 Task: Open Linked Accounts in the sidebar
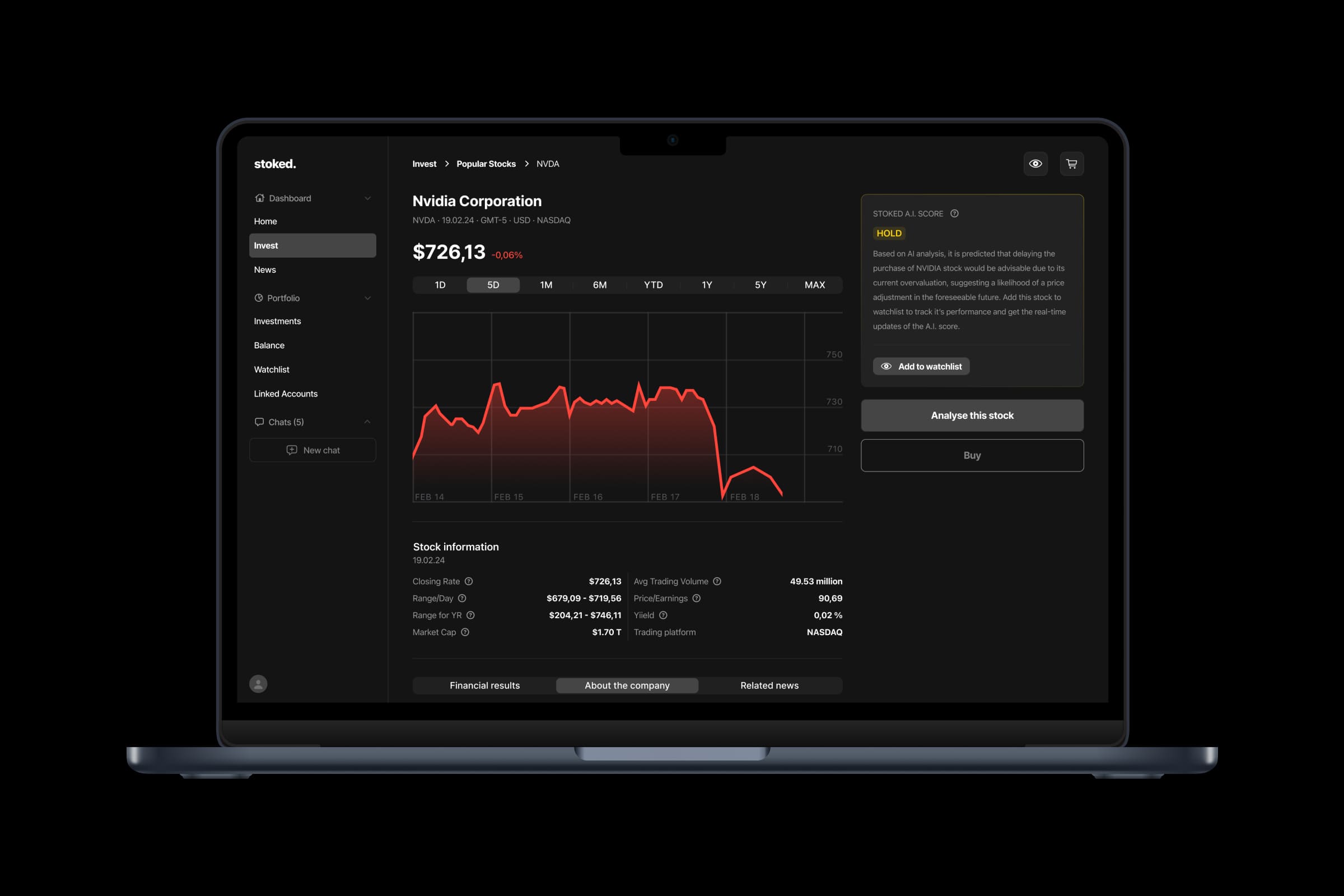[312, 394]
